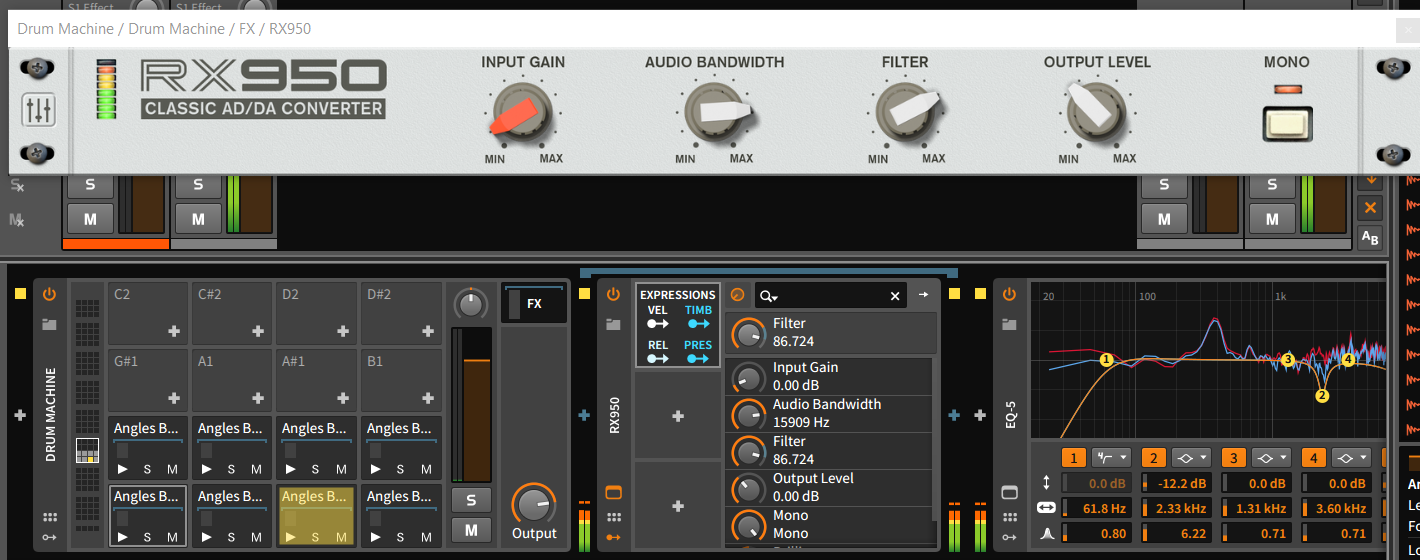Select the FX chain in Drum Machine
The height and width of the screenshot is (560, 1420).
point(534,303)
